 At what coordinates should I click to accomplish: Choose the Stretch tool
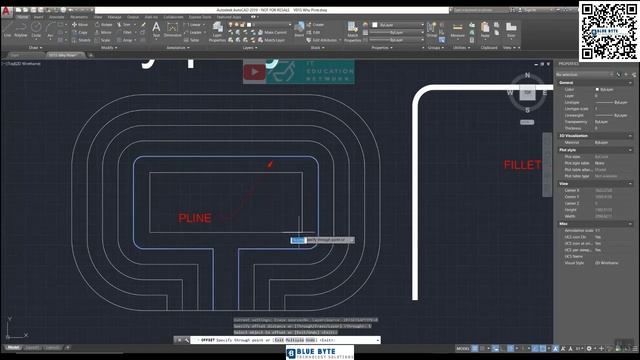81,40
